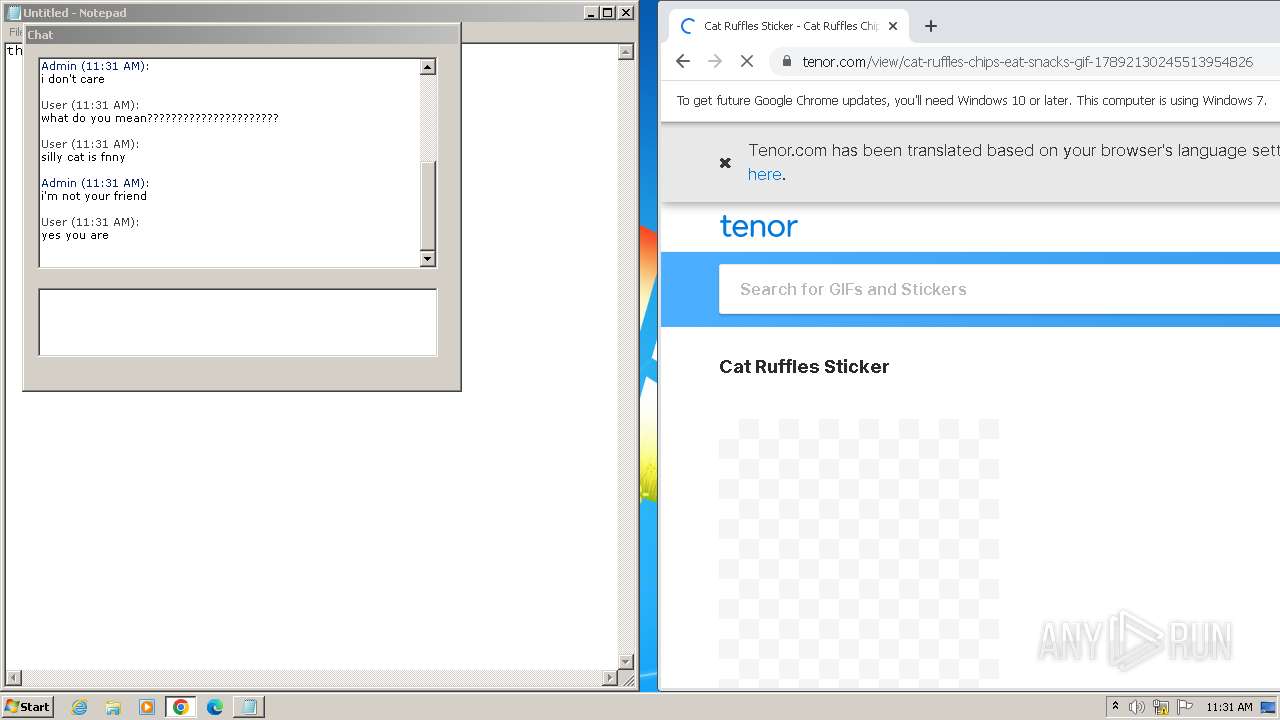Go forward in Chrome
This screenshot has height=720, width=1280.
click(714, 61)
